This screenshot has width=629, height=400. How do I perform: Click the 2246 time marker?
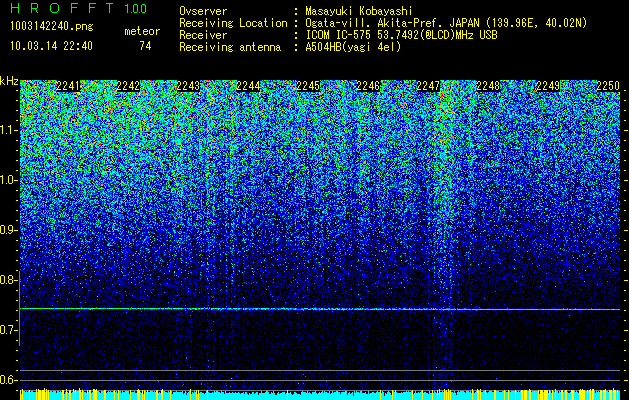pyautogui.click(x=368, y=86)
